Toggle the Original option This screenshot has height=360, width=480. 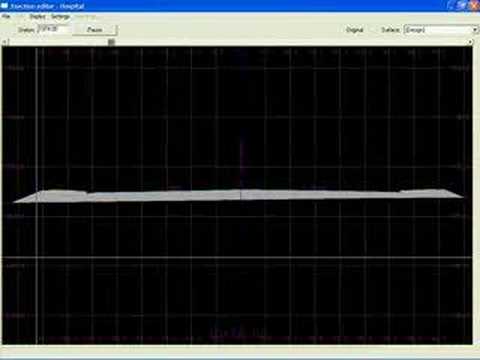click(x=354, y=30)
